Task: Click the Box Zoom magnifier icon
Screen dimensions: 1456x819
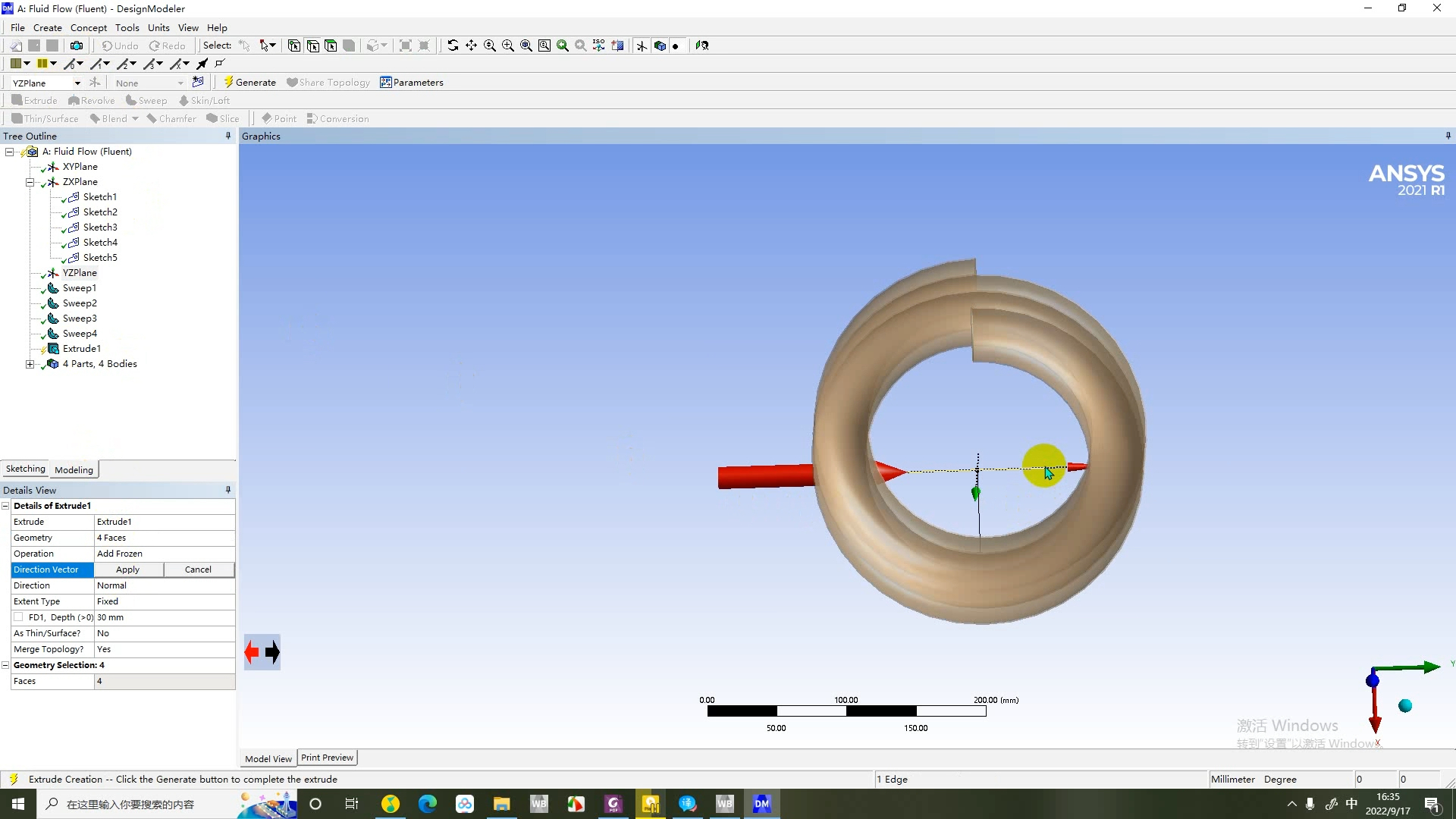Action: 508,45
